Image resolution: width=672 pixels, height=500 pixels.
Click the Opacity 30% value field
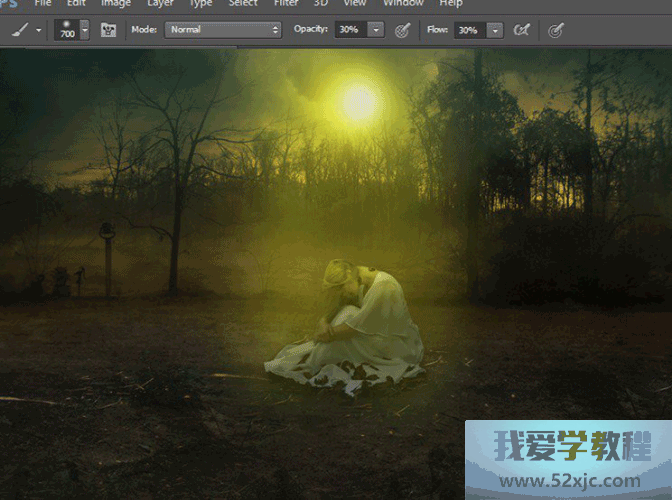point(349,30)
